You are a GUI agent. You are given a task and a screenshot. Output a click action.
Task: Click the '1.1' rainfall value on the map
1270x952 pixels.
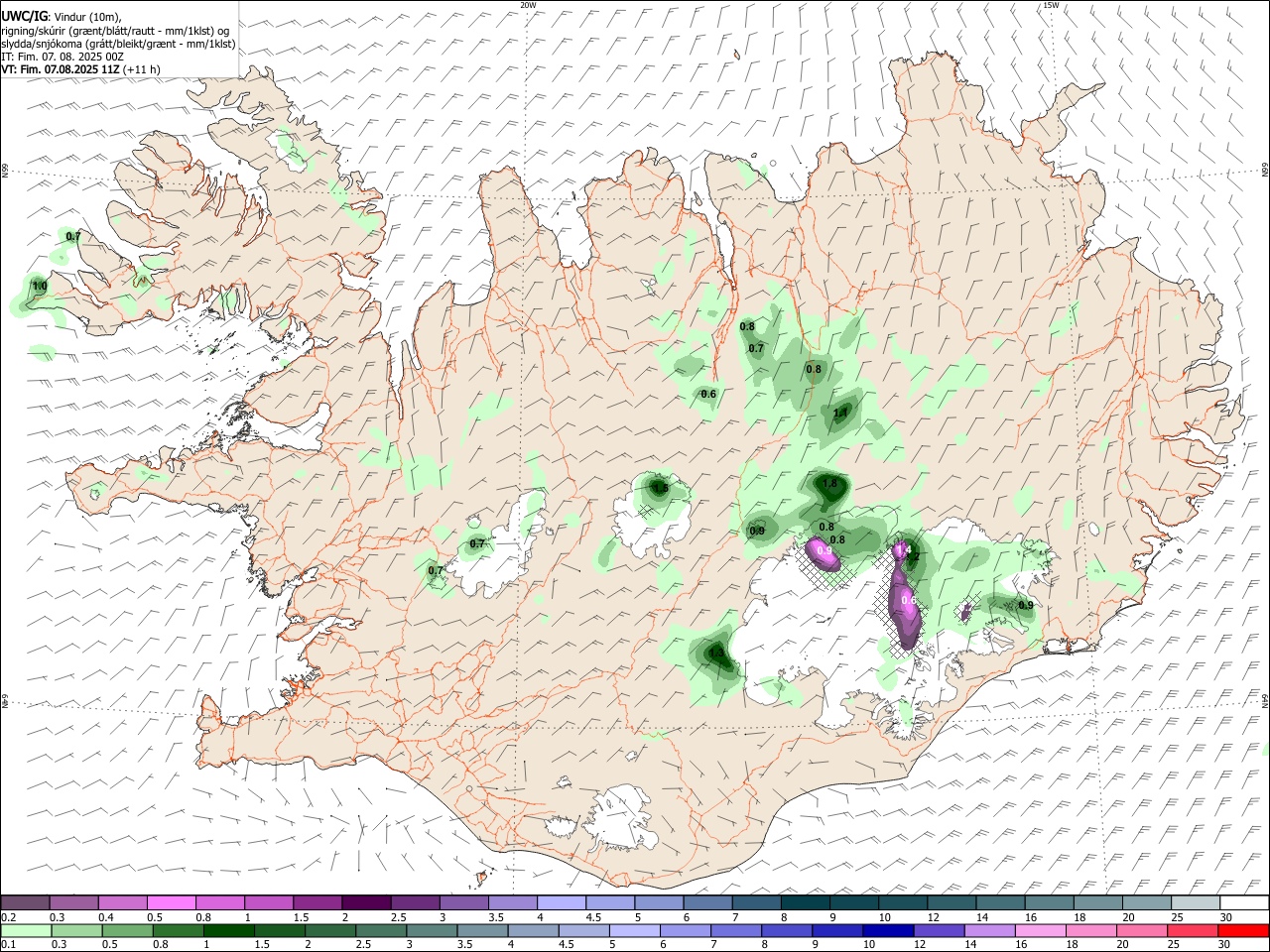(x=840, y=414)
